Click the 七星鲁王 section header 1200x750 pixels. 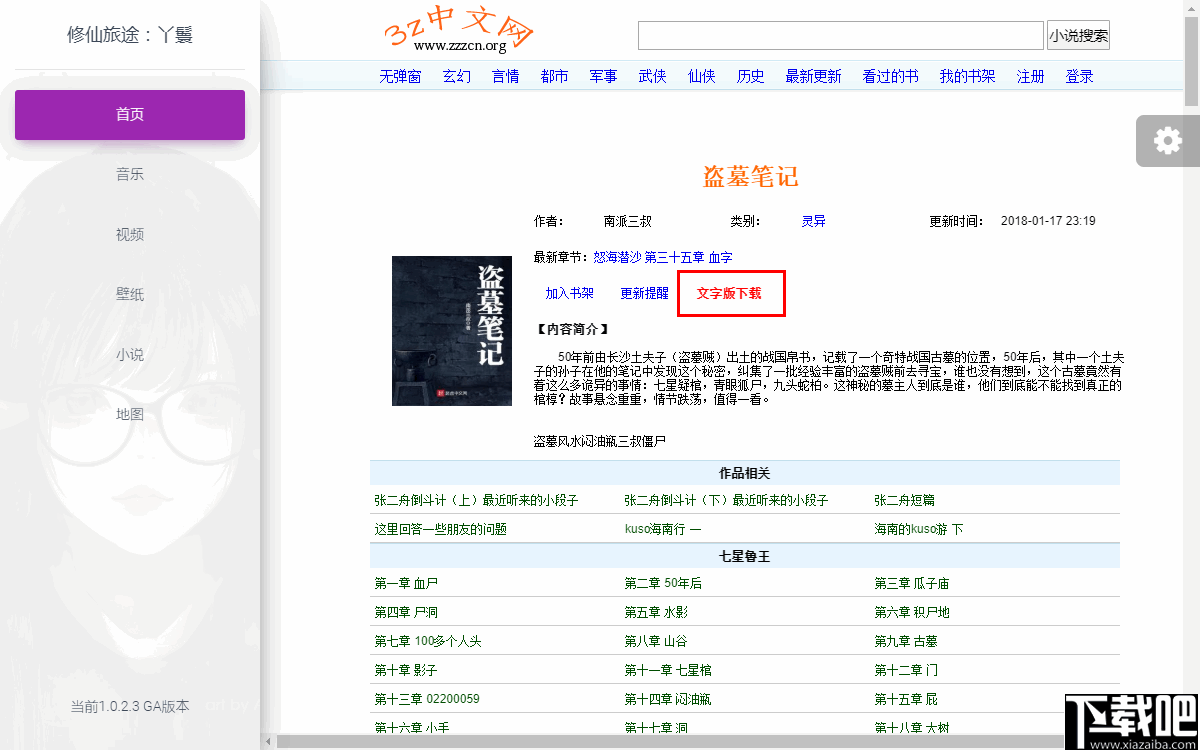pyautogui.click(x=745, y=556)
